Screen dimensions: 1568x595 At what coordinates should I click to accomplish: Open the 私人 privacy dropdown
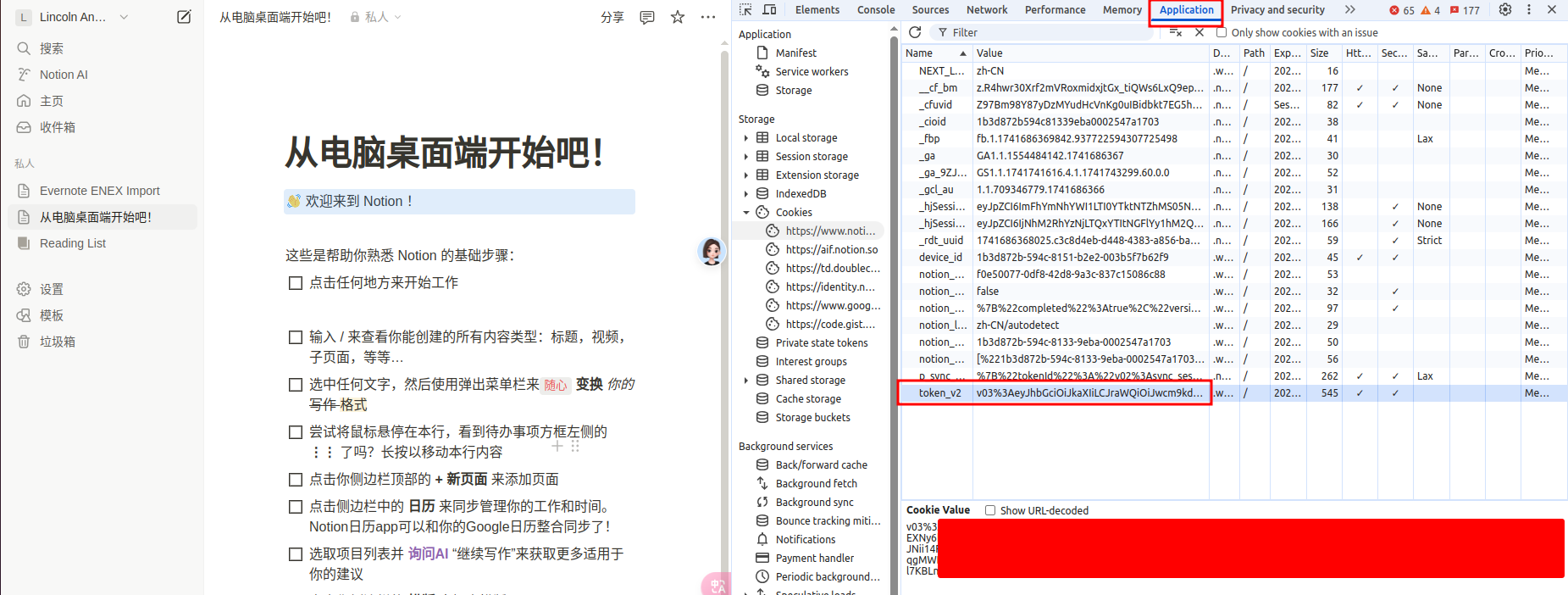coord(376,17)
